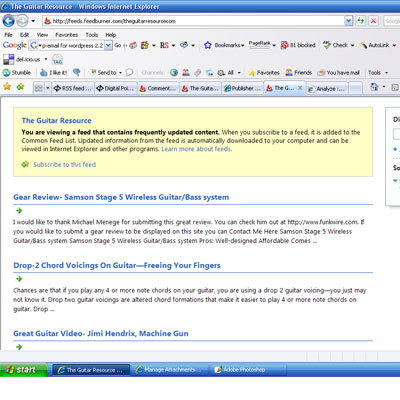Open the recent pages dropdown beside Forward
Image resolution: width=400 pixels, height=400 pixels.
[x=33, y=21]
